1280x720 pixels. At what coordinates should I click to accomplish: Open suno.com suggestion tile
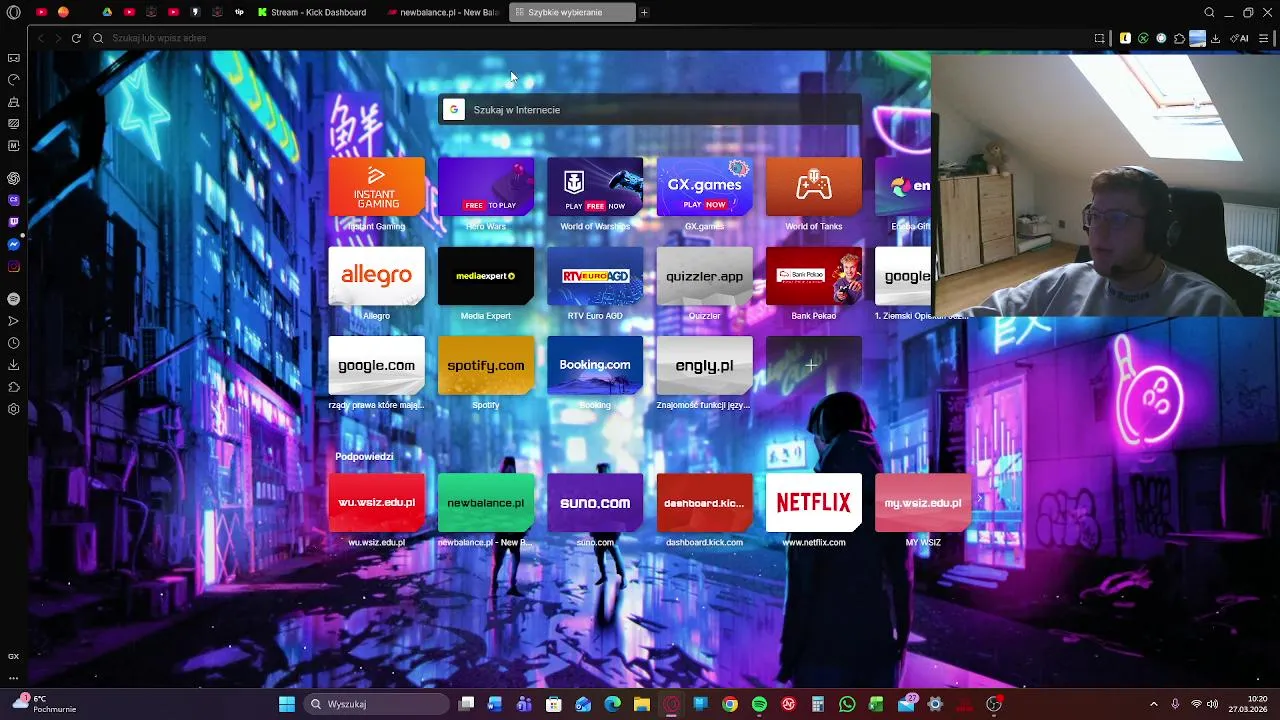coord(595,503)
